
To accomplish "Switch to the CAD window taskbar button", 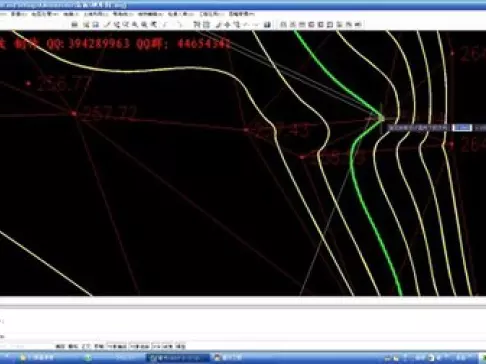I will coord(178,358).
